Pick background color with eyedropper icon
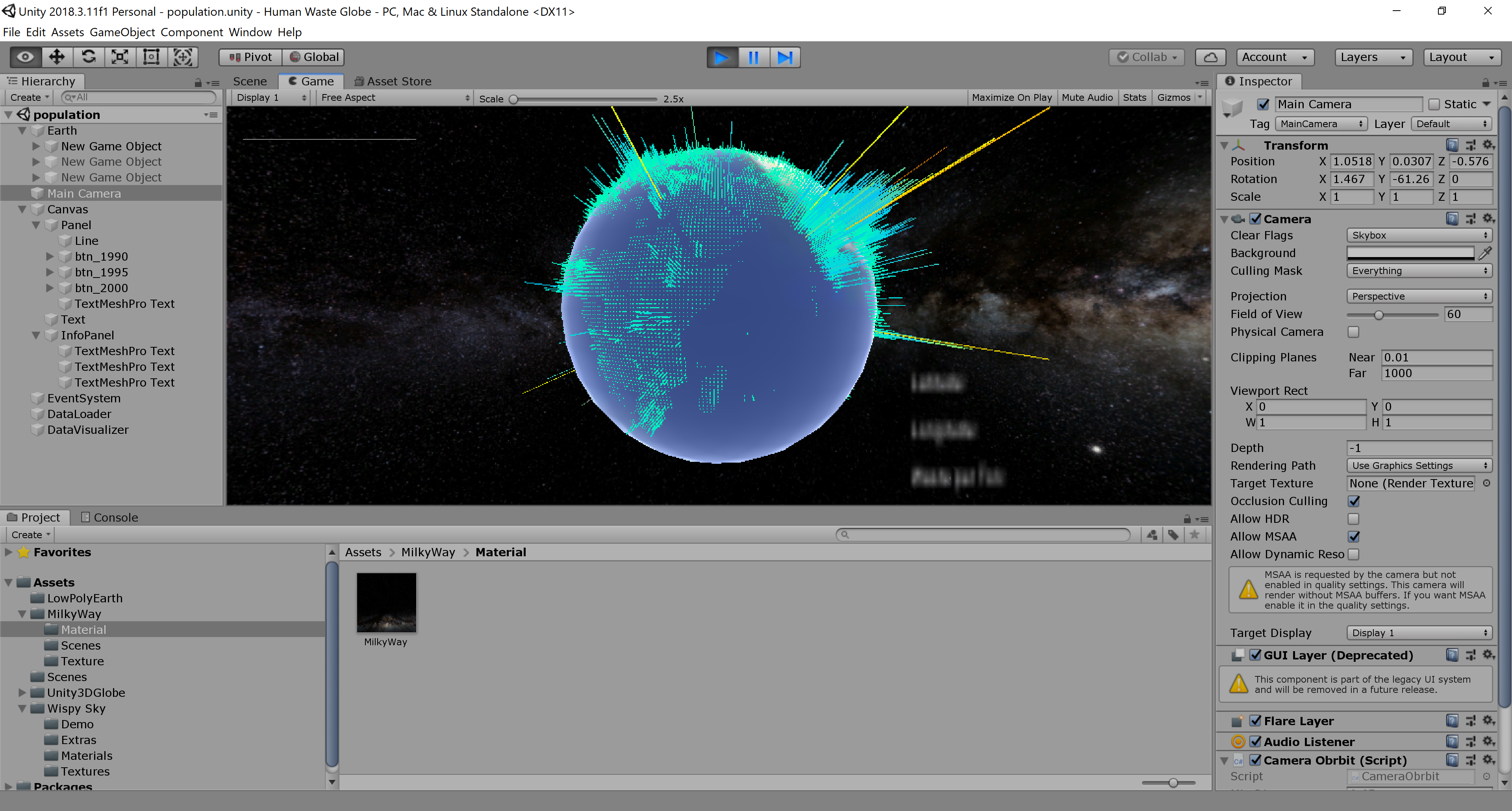 [x=1485, y=253]
